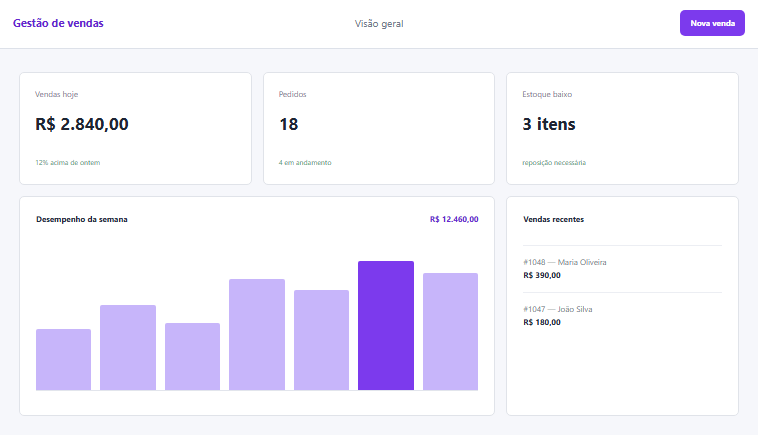The width and height of the screenshot is (758, 435).
Task: Click the Desempenho da semana heading
Action: pos(82,219)
